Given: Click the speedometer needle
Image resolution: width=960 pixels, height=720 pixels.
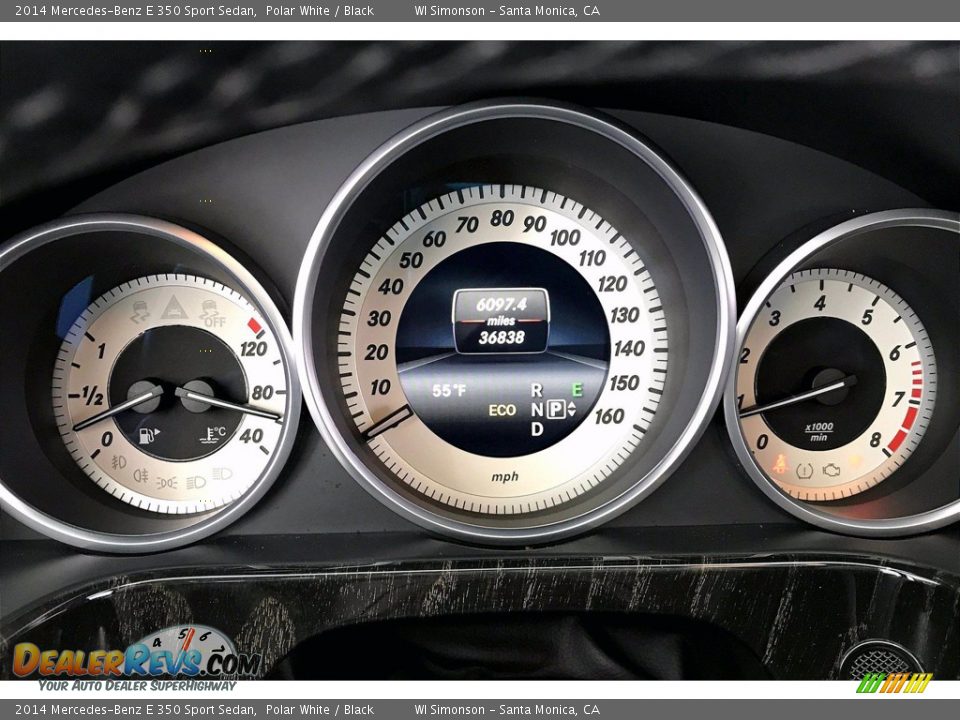Looking at the screenshot, I should (388, 422).
